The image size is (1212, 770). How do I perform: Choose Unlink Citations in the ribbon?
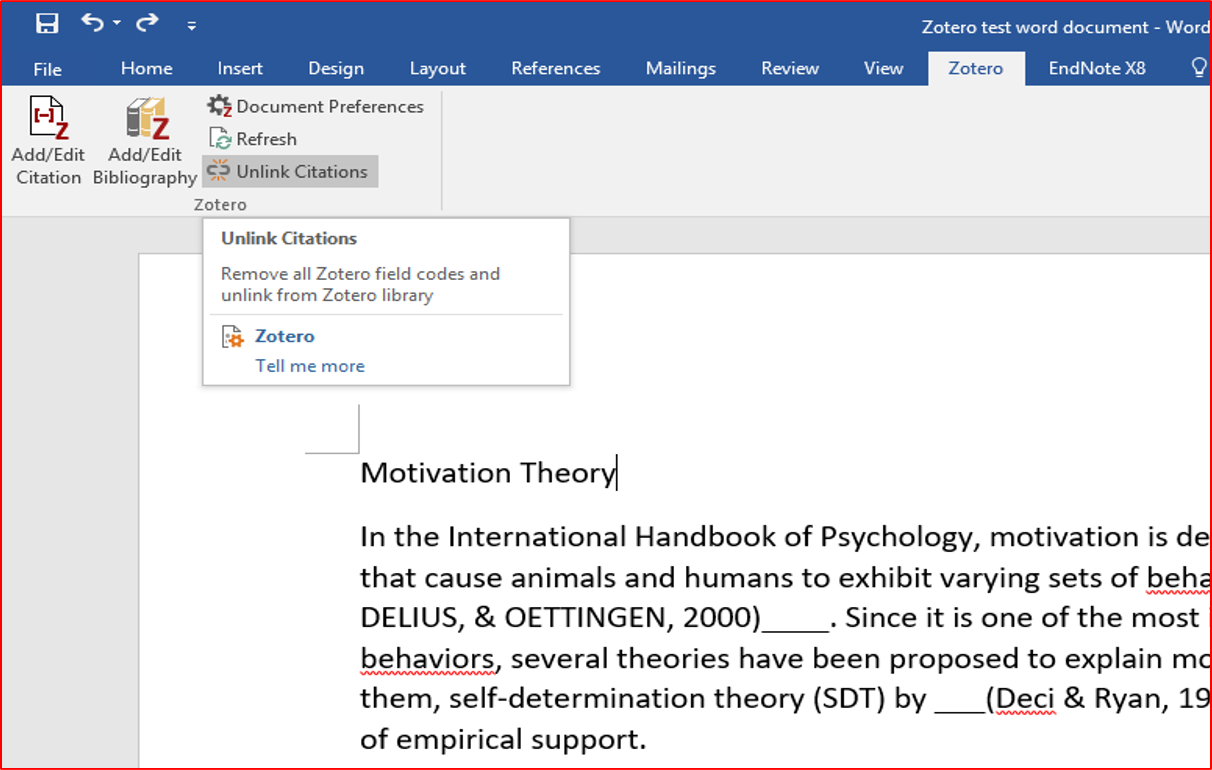point(290,171)
